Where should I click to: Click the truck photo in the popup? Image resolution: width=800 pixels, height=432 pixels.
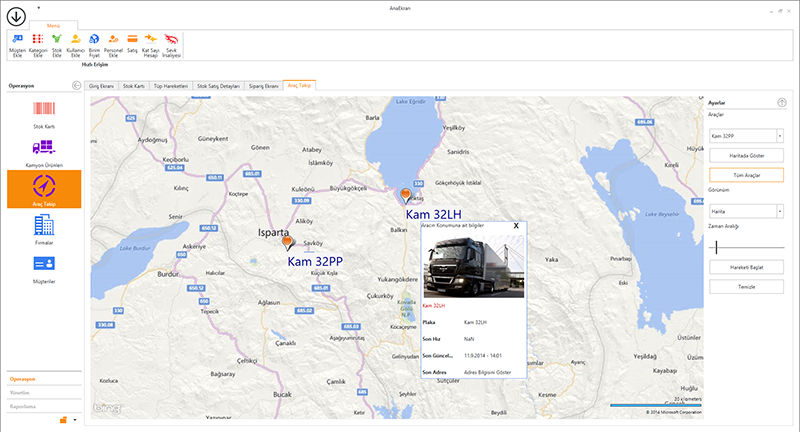tap(474, 266)
